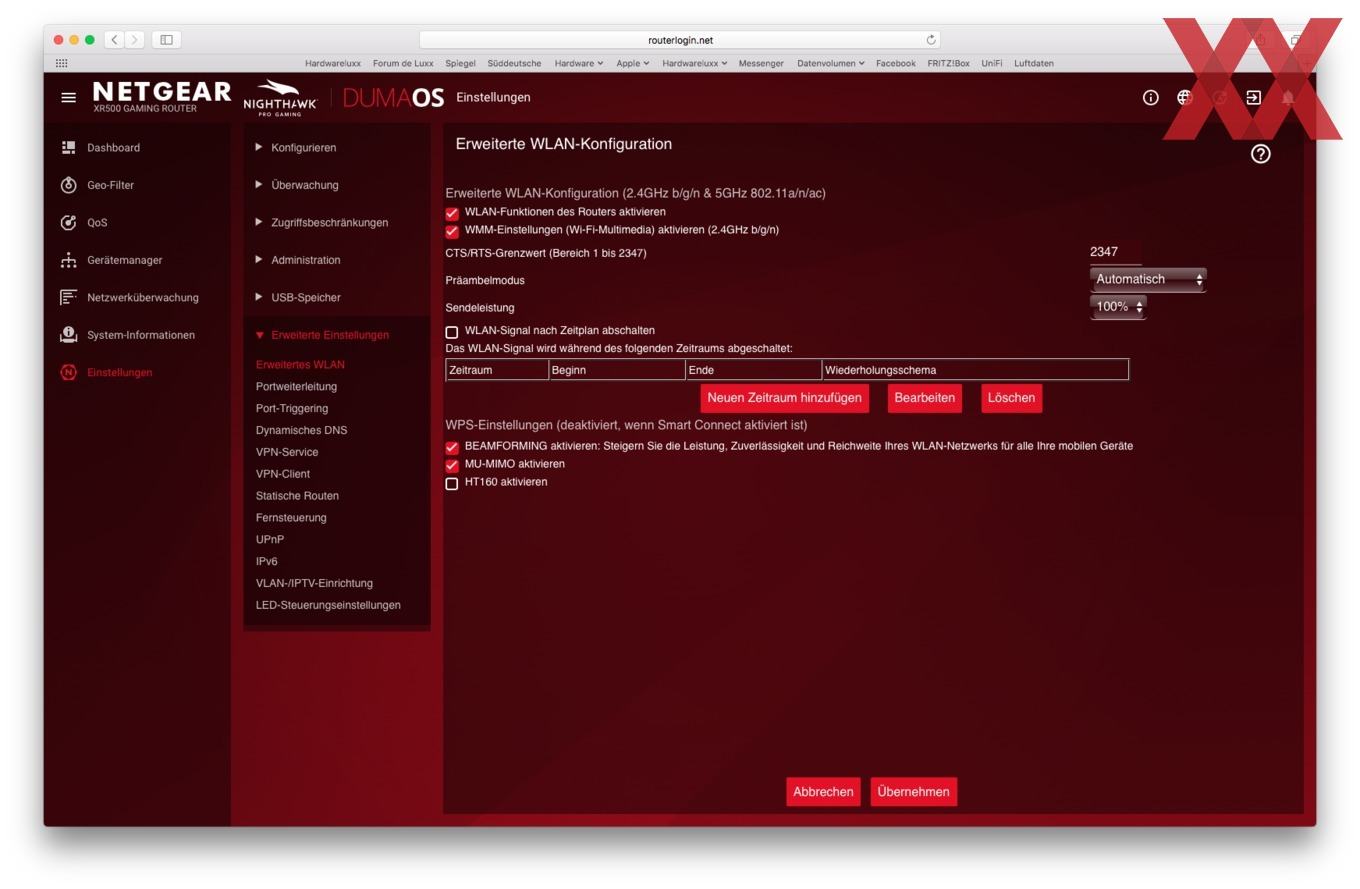Open VPN-Service settings page

pos(287,453)
